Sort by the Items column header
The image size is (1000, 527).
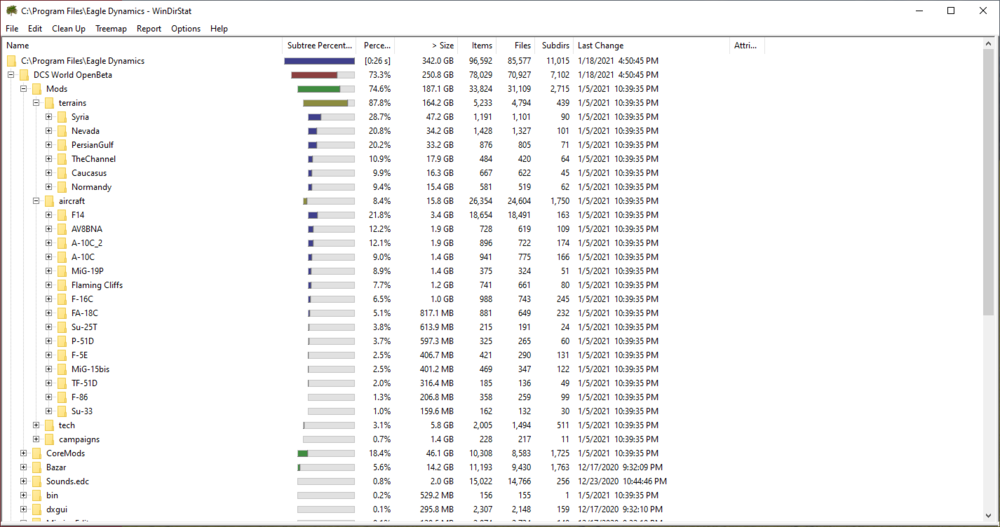pos(477,45)
